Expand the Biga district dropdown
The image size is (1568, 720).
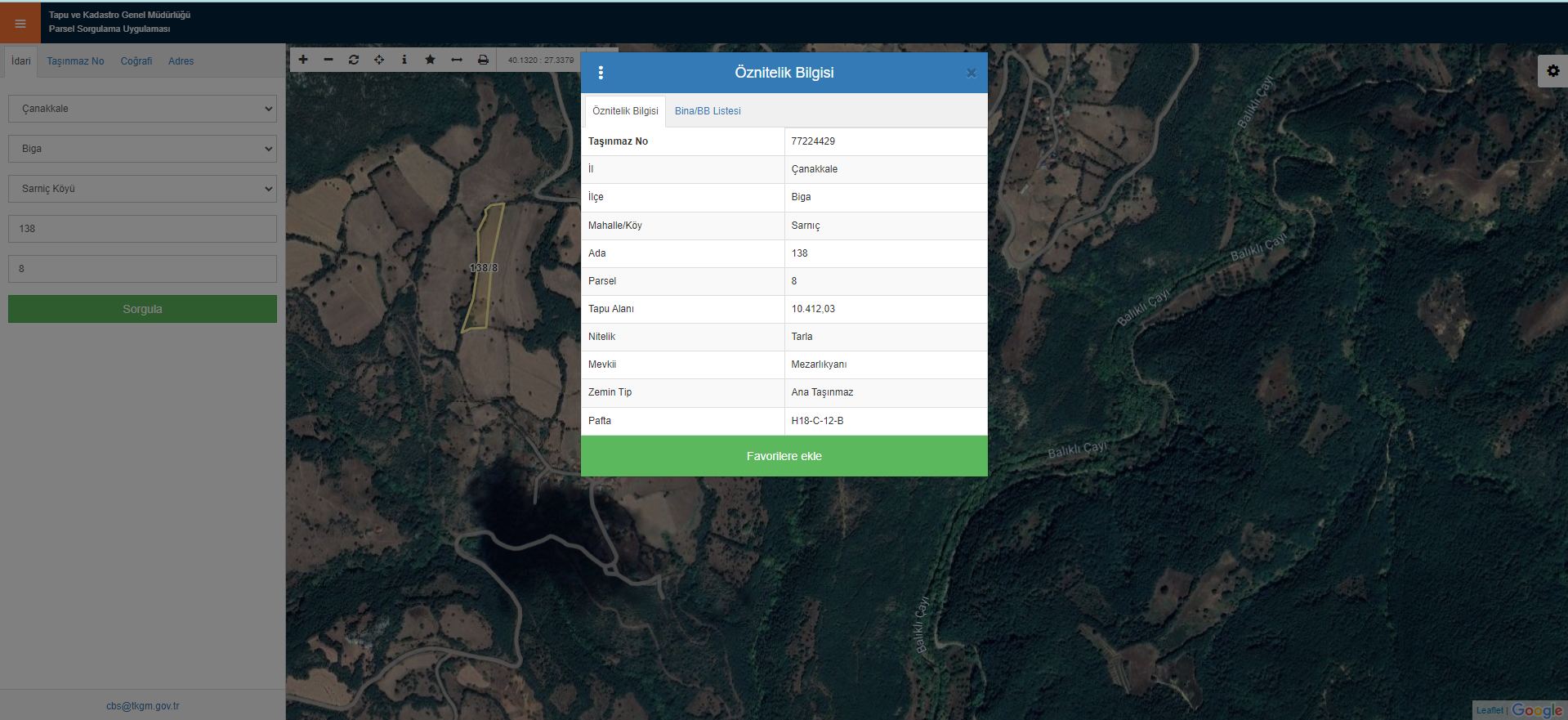point(142,149)
